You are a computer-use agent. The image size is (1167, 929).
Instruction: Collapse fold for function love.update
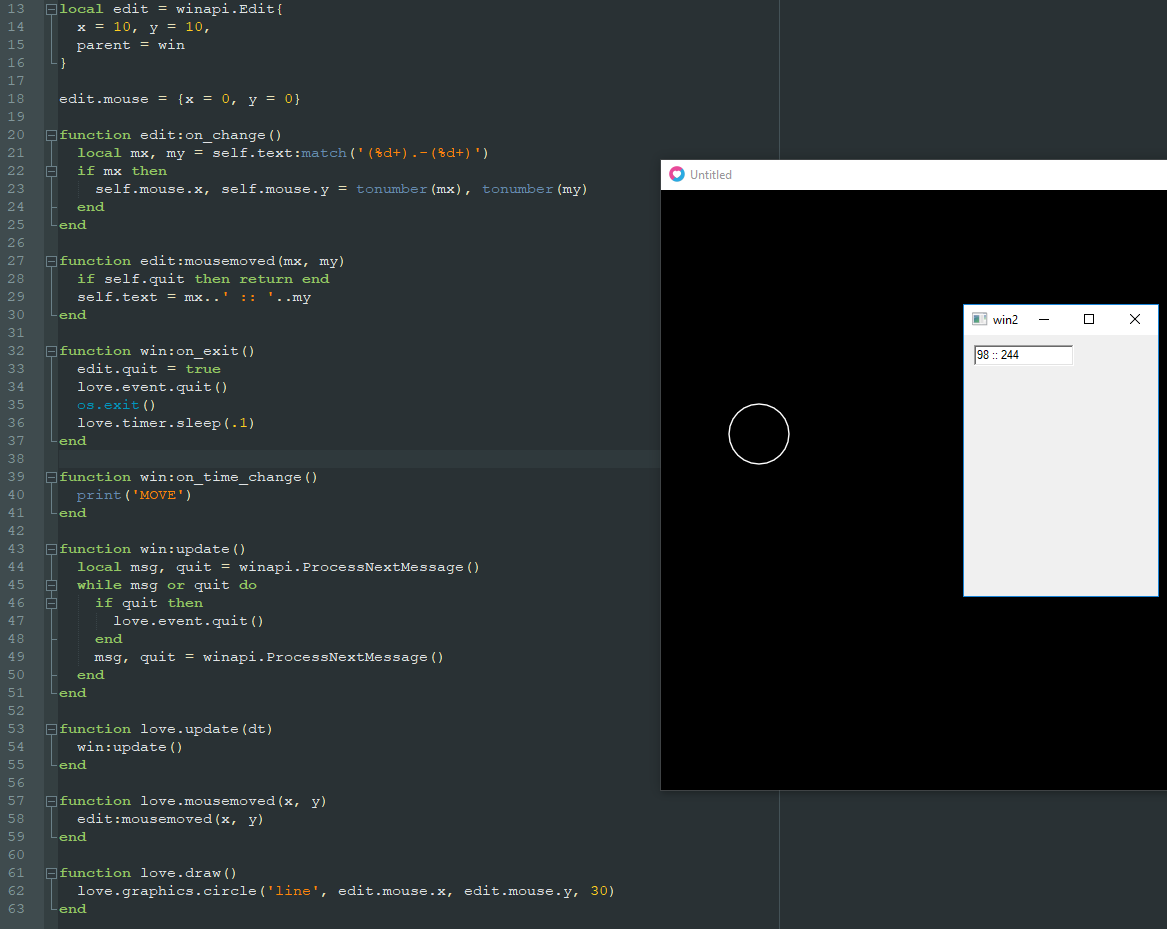[51, 730]
